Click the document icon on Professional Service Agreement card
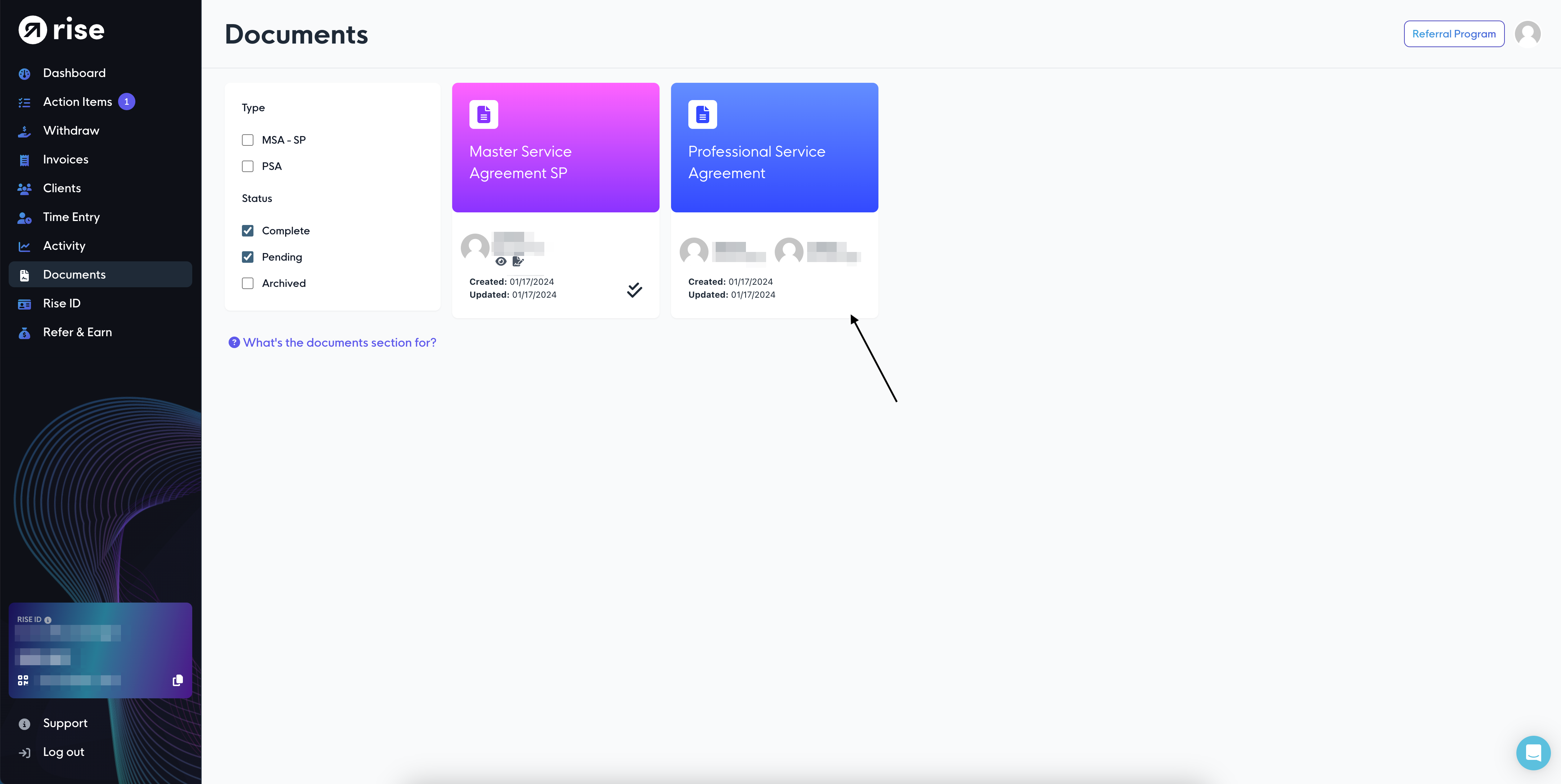 (702, 114)
